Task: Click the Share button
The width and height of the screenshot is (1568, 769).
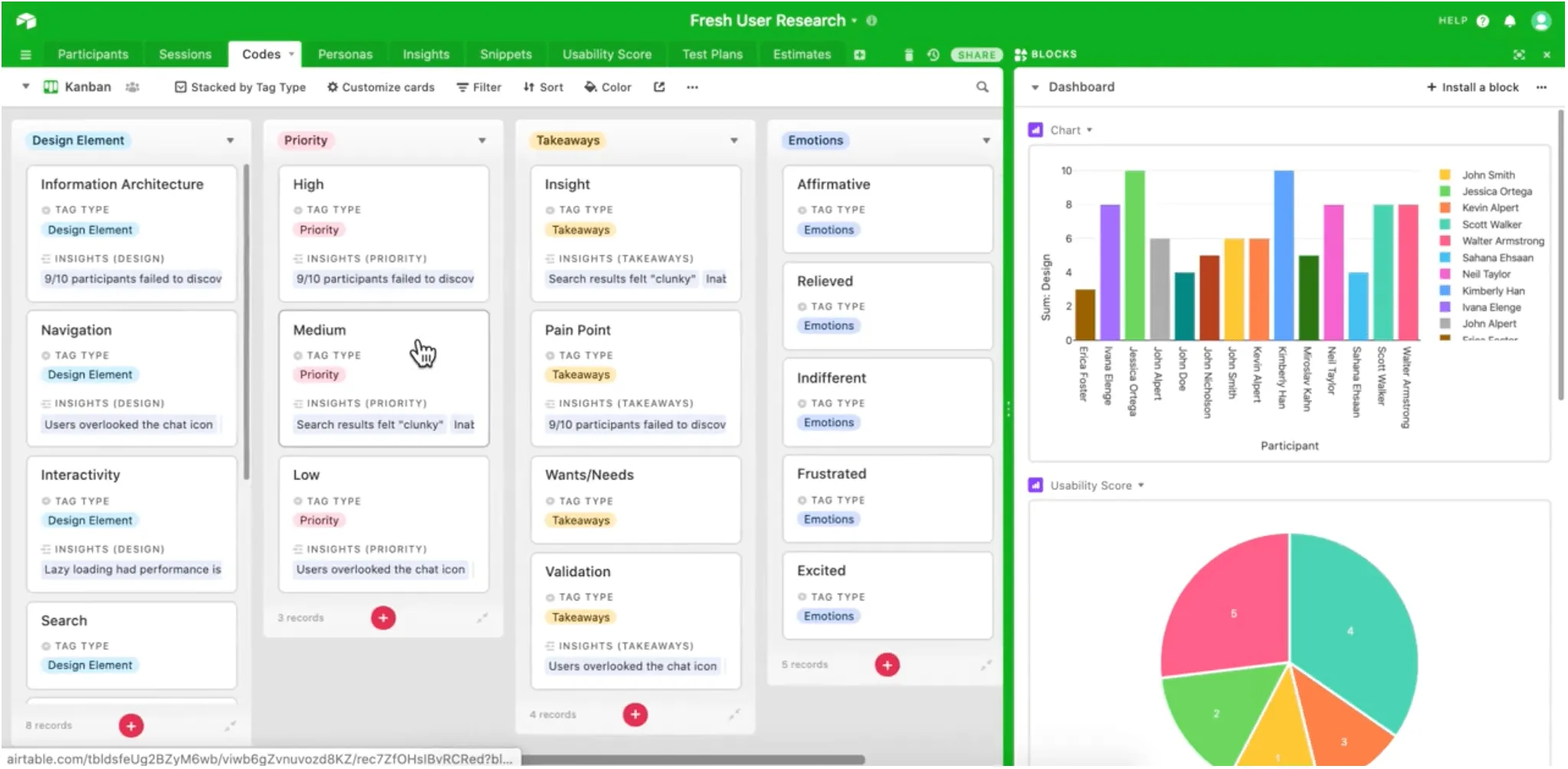Action: point(976,54)
